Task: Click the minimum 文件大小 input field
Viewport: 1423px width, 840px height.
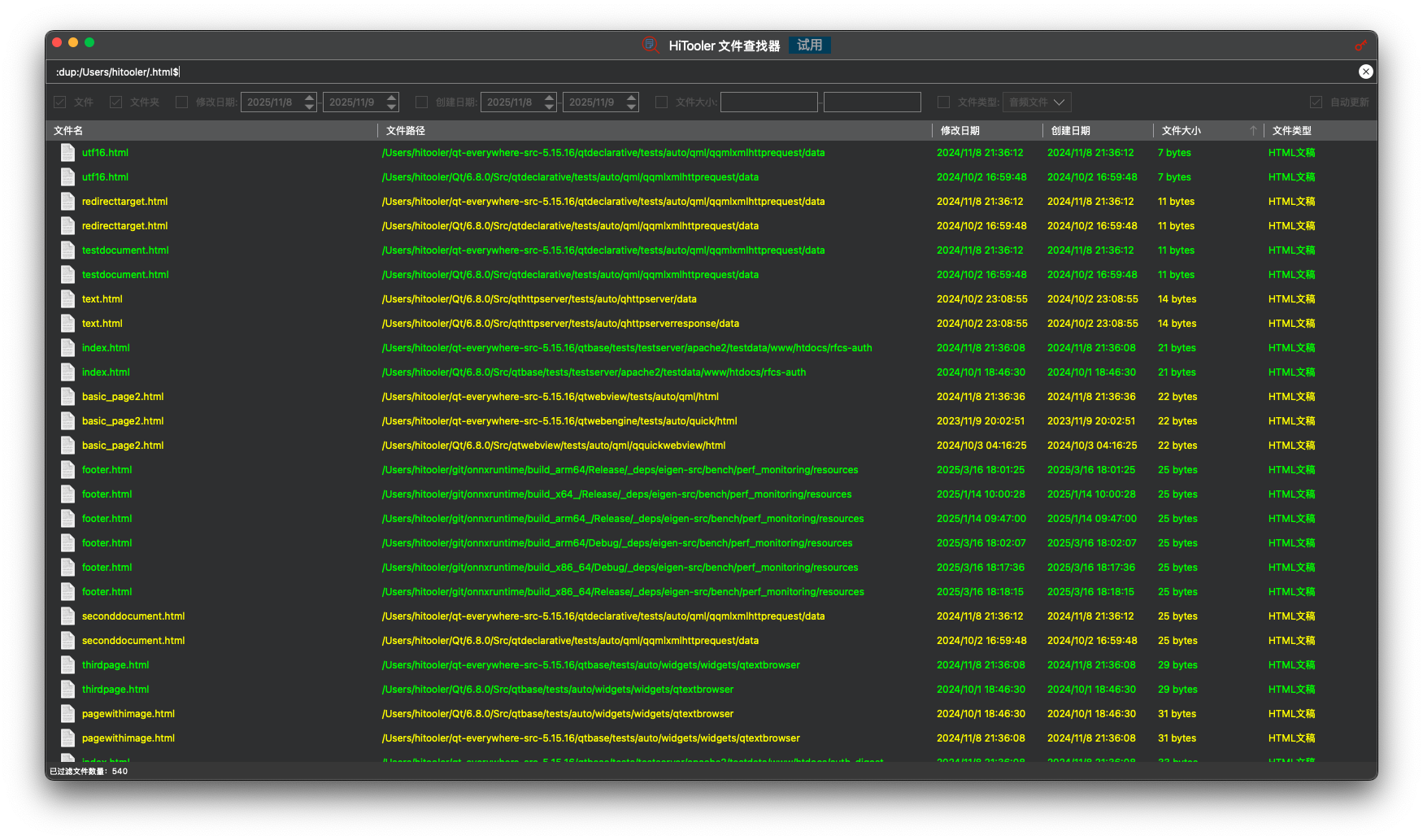Action: tap(768, 102)
